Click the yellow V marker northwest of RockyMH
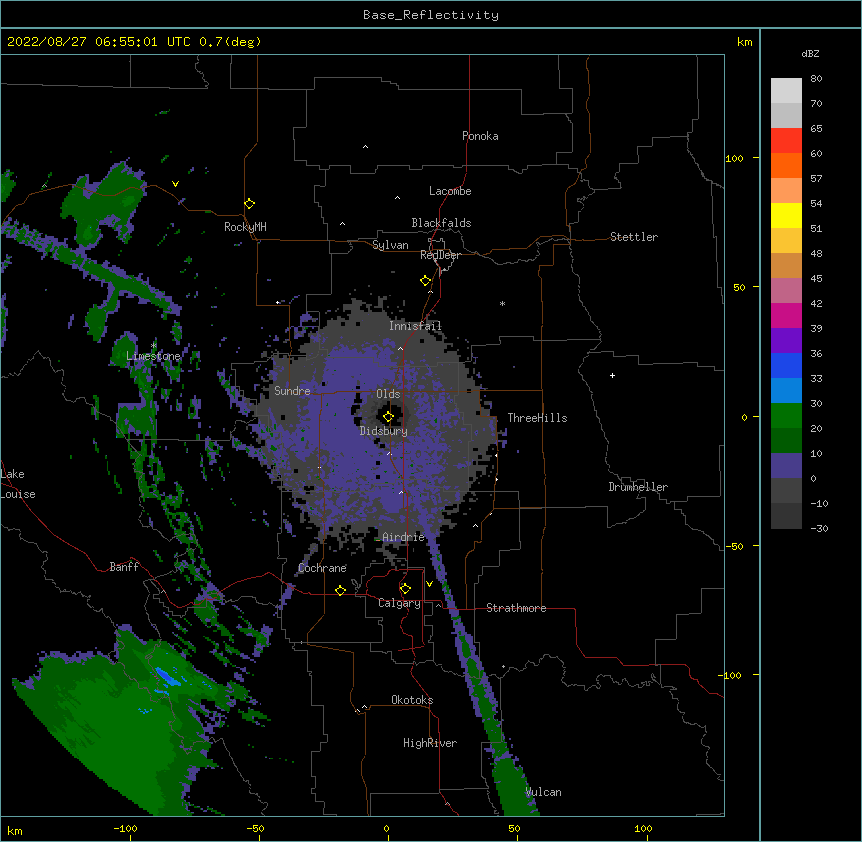The width and height of the screenshot is (862, 842). 175,184
